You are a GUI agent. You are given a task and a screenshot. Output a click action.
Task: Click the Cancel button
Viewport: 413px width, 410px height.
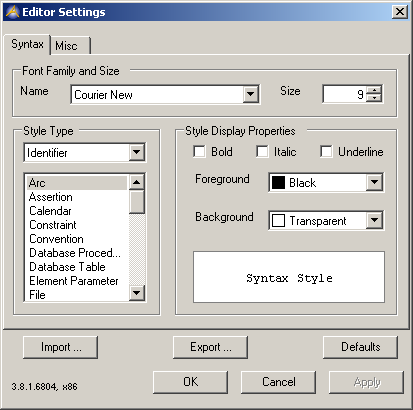[x=278, y=382]
